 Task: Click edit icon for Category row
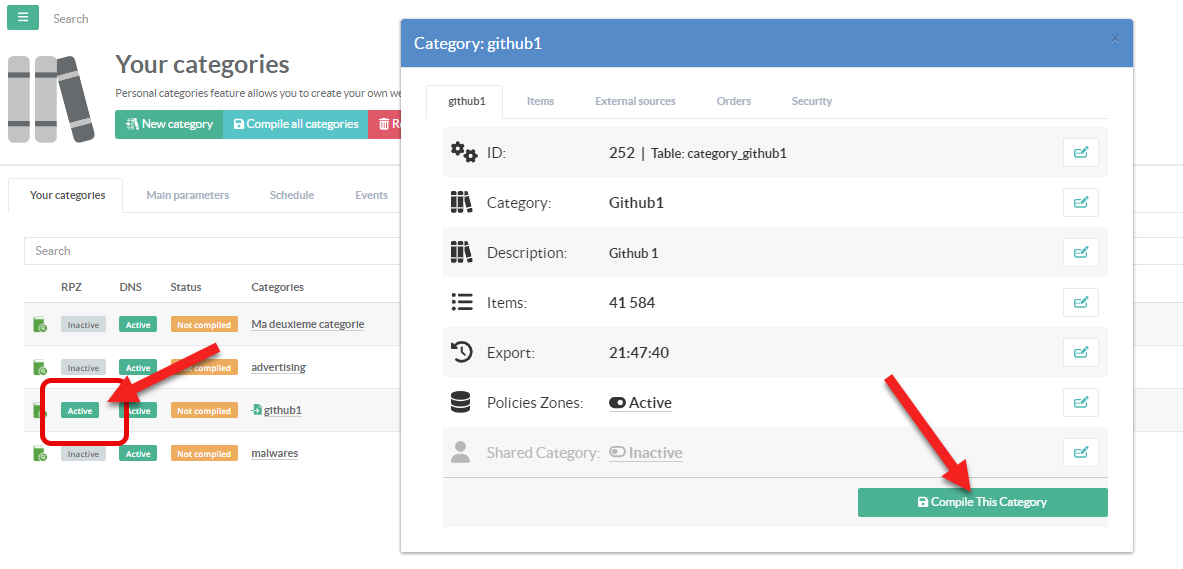[1080, 203]
